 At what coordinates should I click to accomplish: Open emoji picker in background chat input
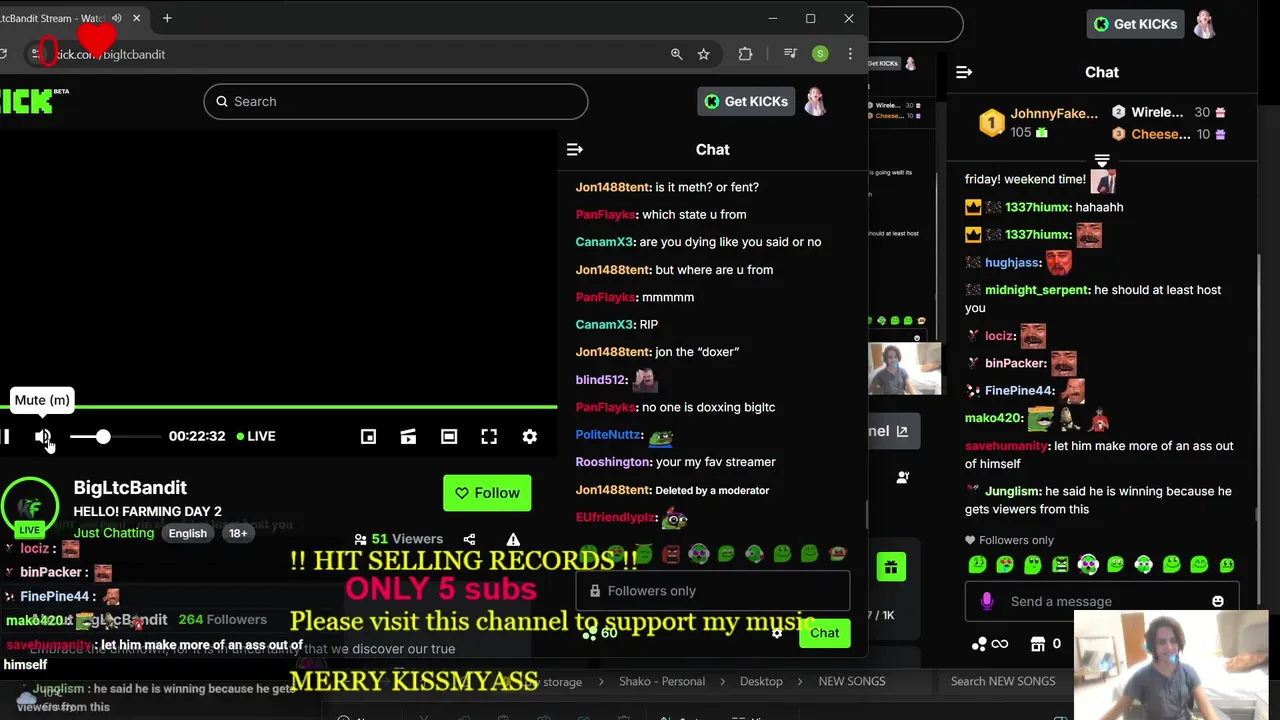[x=1218, y=601]
